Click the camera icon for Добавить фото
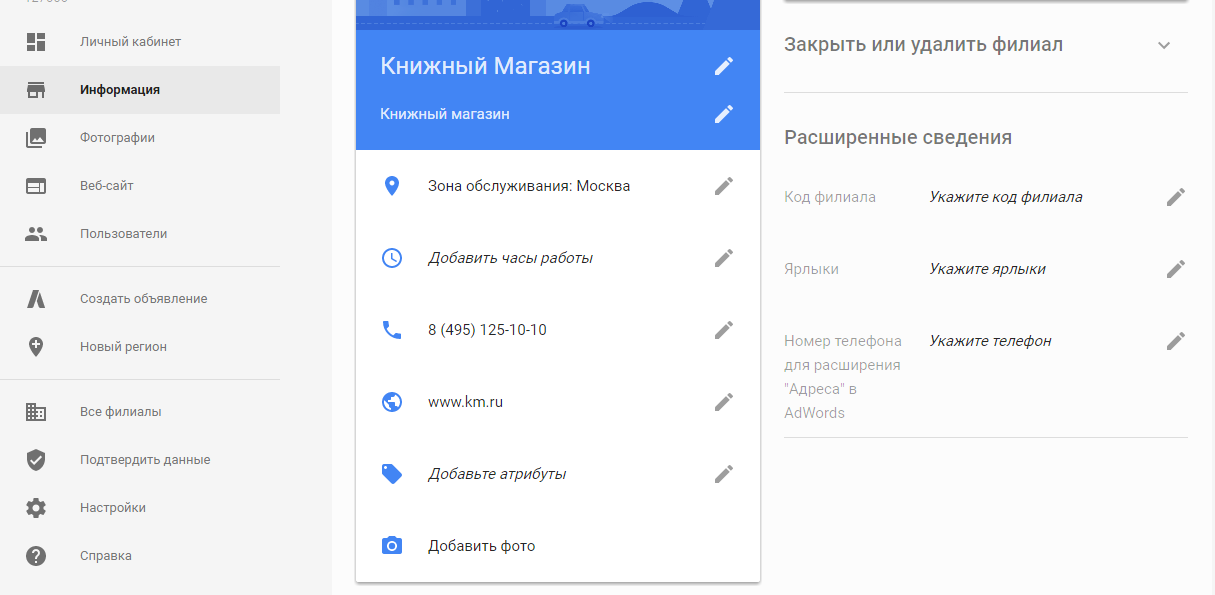Viewport: 1215px width, 595px height. click(x=392, y=546)
